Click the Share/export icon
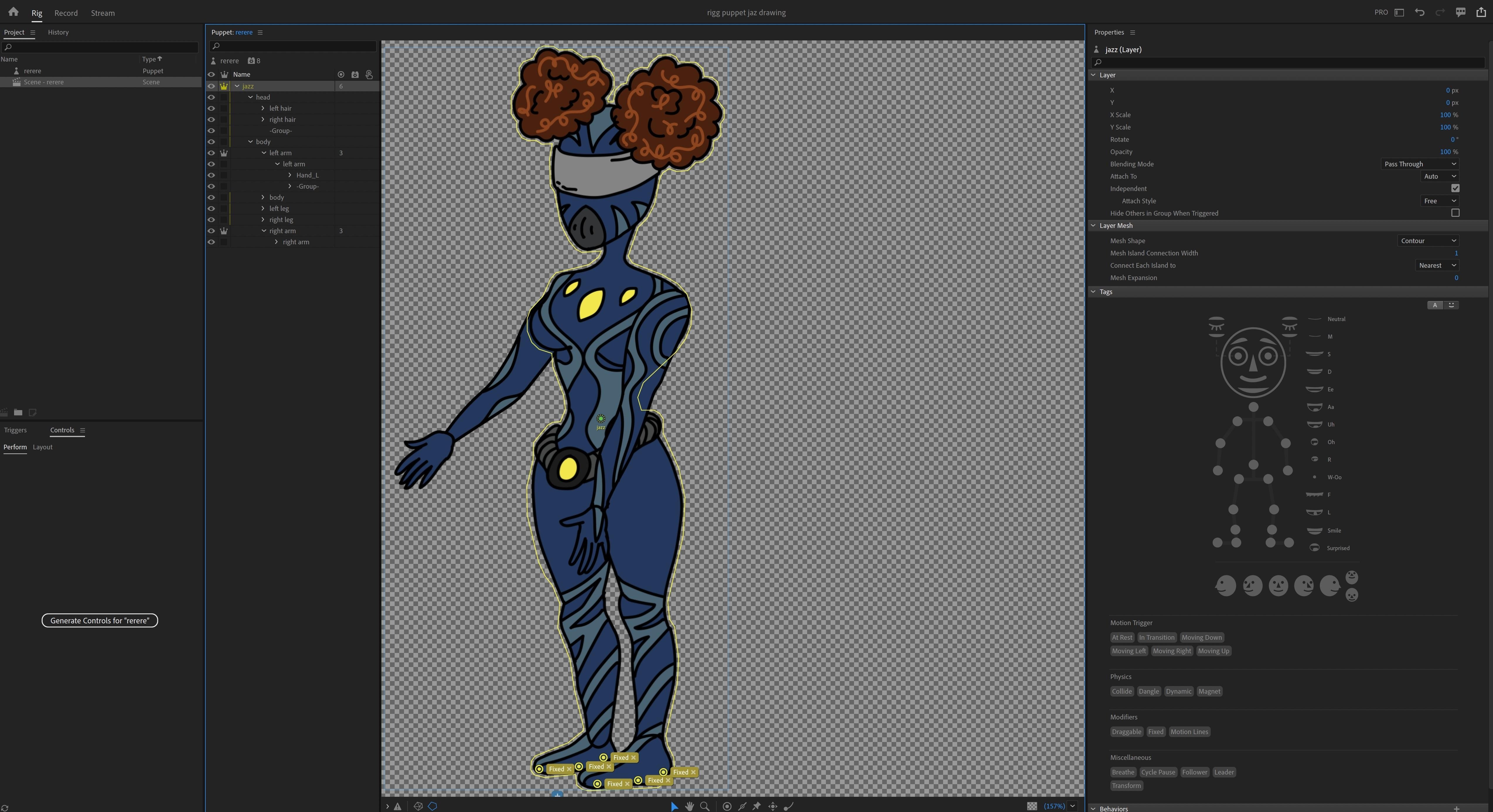1493x812 pixels. point(1481,12)
